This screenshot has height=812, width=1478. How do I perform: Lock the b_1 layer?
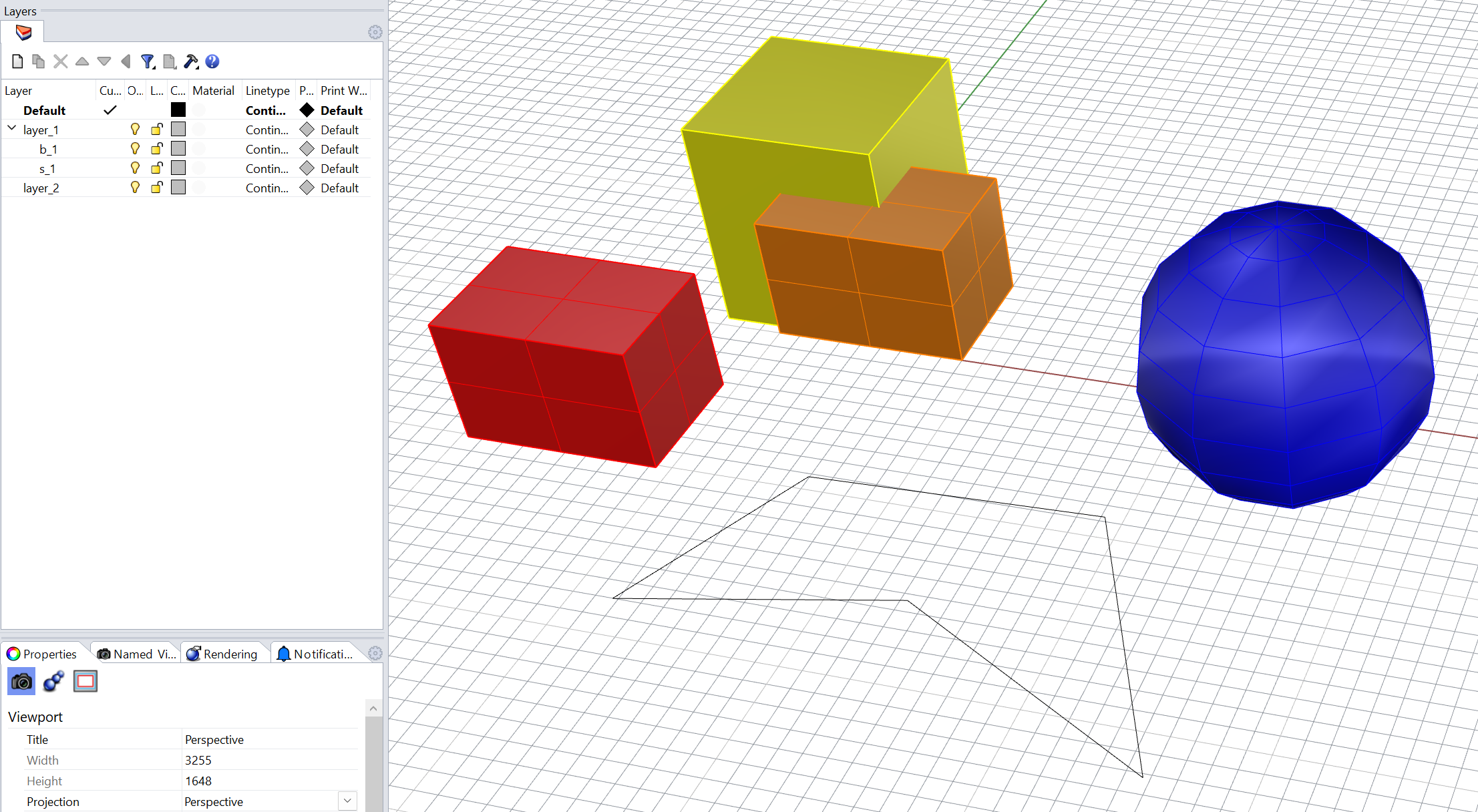tap(157, 149)
